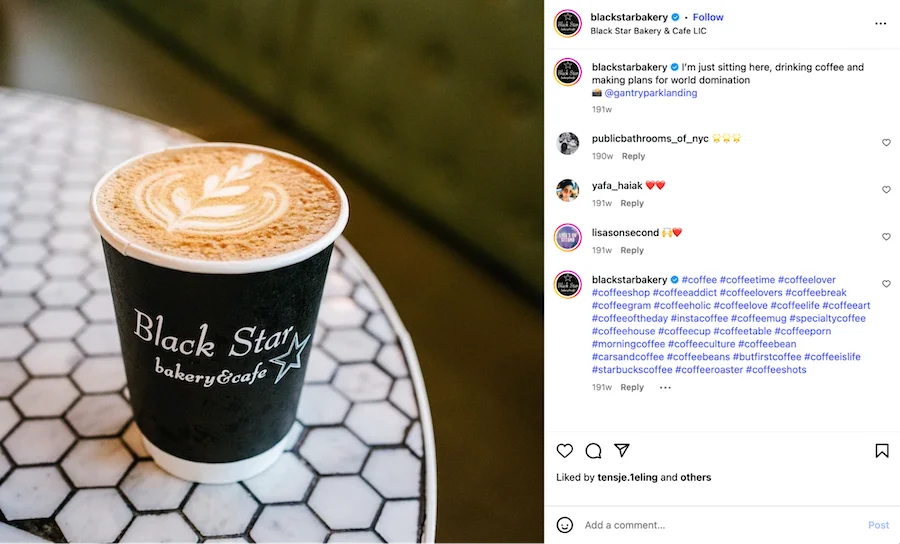Open the emoji picker in the comment box
Image resolution: width=900 pixels, height=544 pixels.
tap(565, 524)
